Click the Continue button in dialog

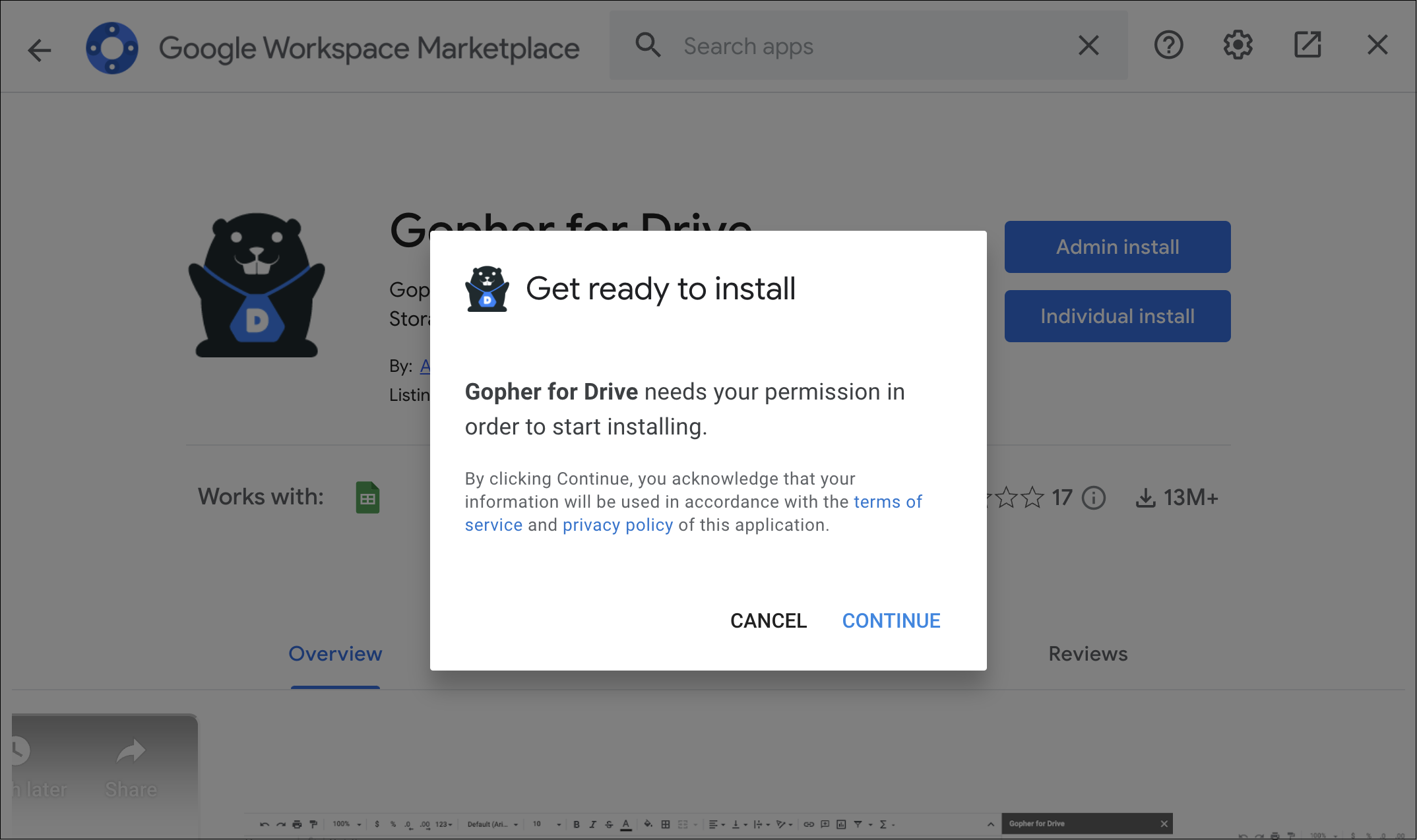tap(891, 620)
